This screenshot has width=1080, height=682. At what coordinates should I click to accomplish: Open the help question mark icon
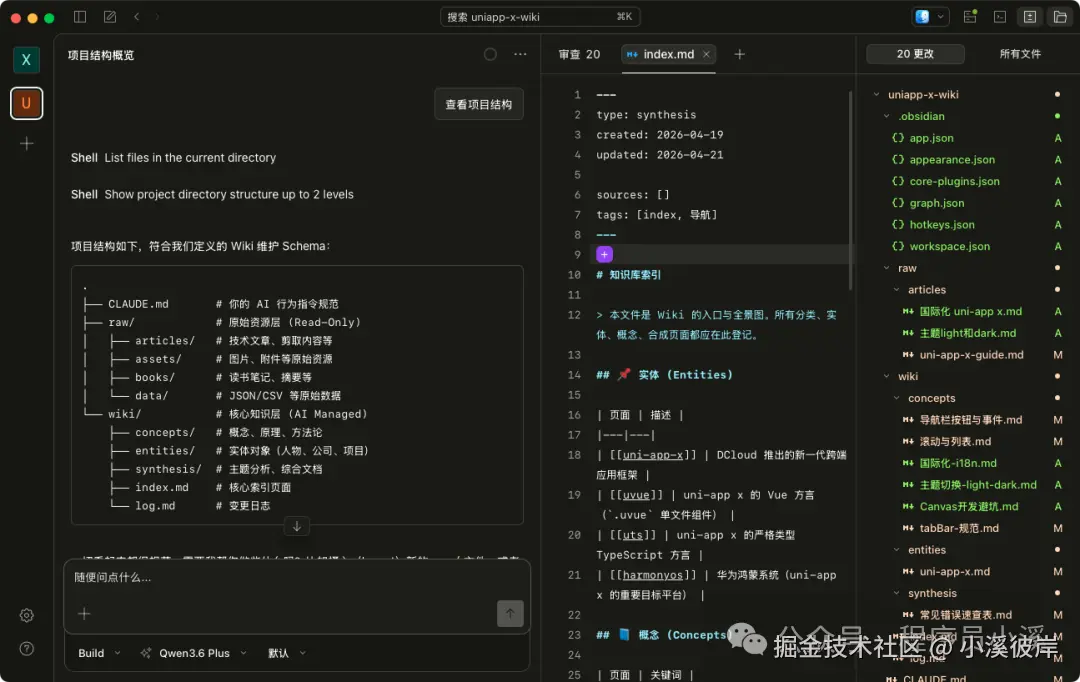pyautogui.click(x=26, y=648)
